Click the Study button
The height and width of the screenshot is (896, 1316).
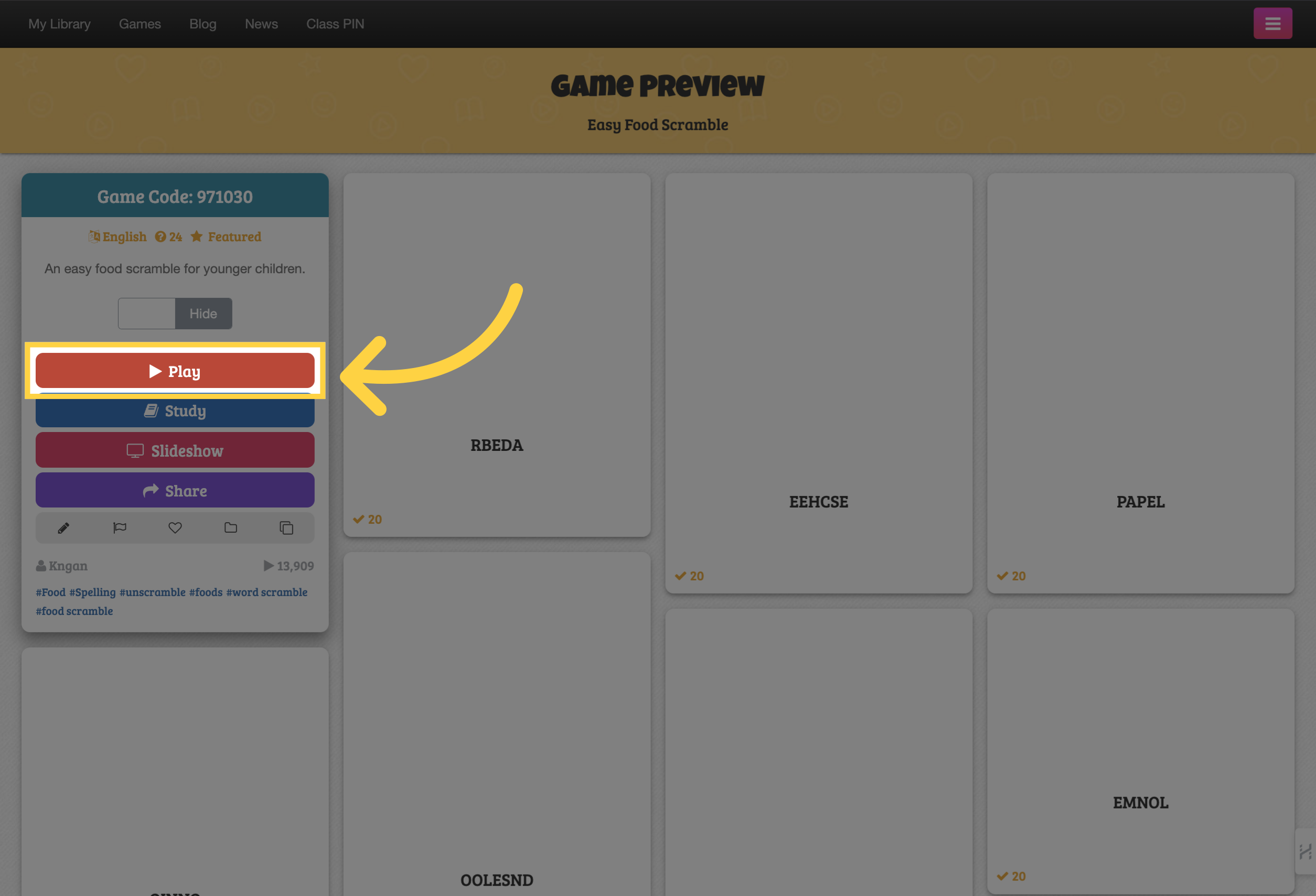174,411
